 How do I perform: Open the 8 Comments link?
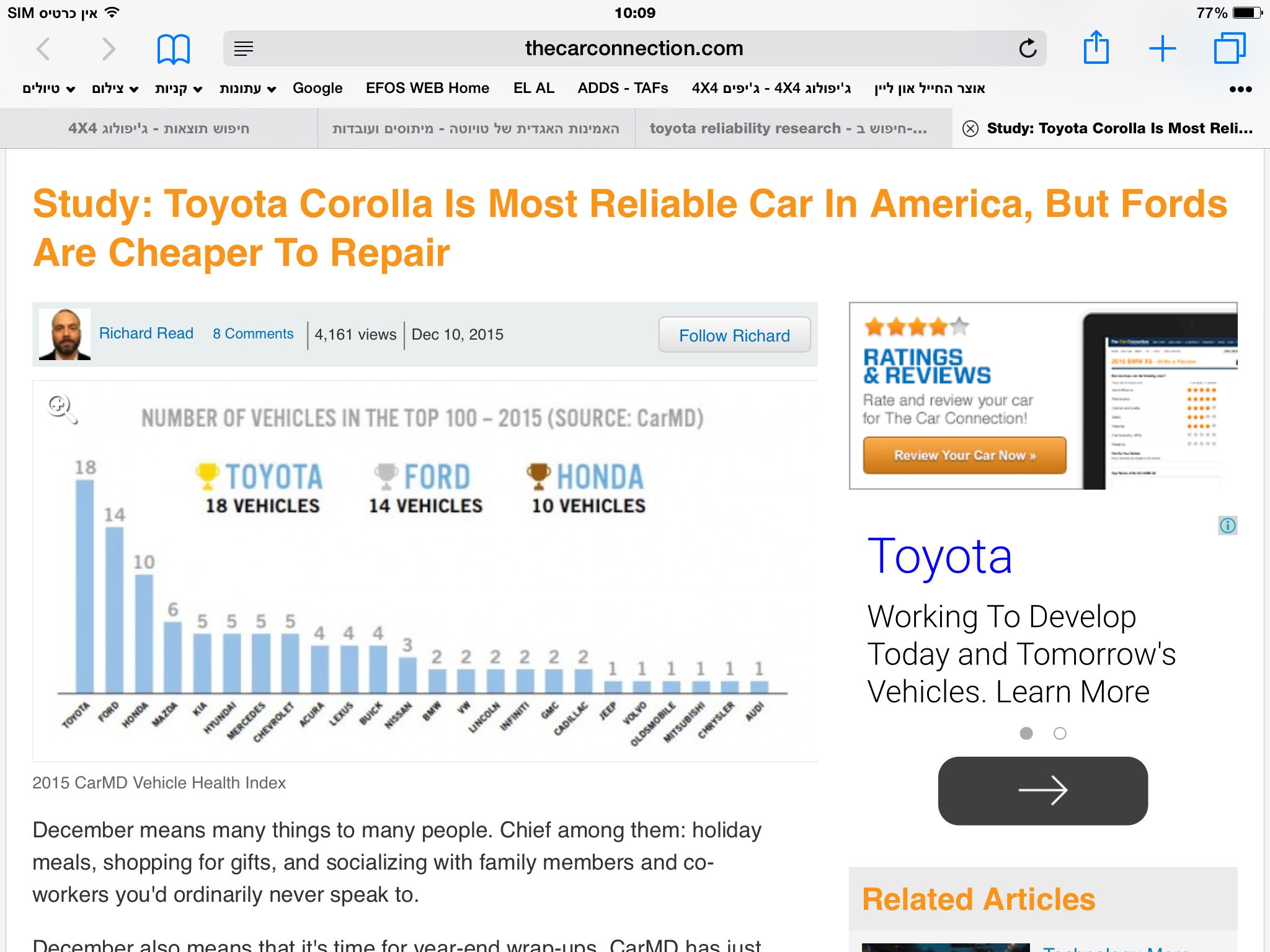coord(253,334)
